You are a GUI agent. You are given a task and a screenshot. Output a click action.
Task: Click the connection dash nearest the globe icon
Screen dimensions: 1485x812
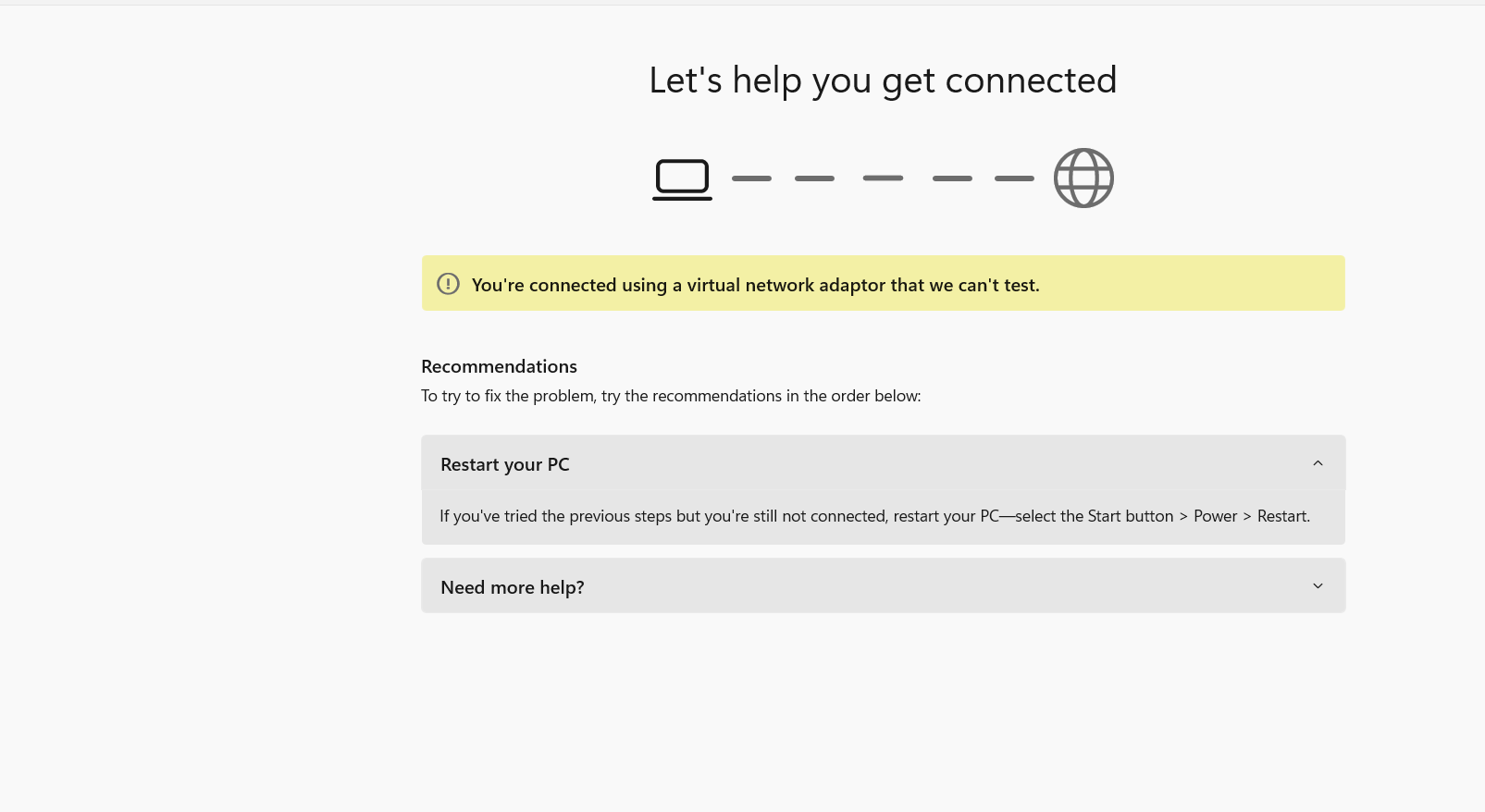coord(1014,178)
